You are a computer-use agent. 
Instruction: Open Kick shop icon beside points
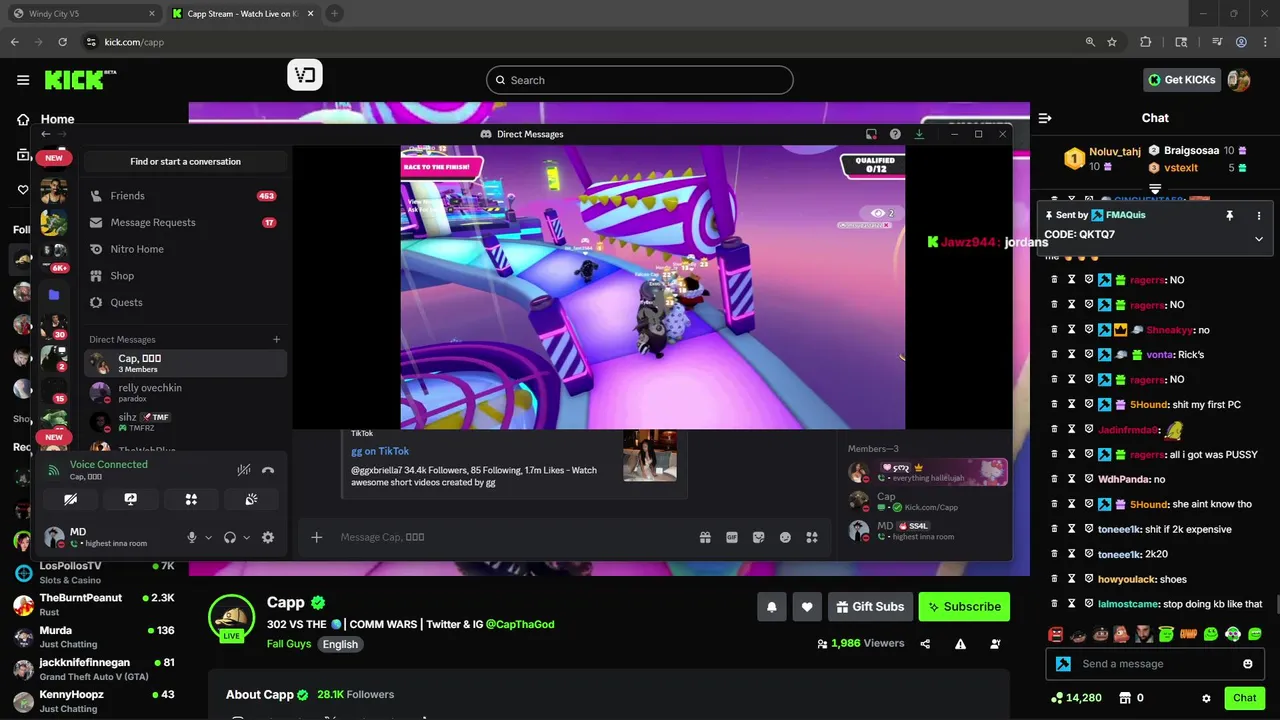(x=1124, y=698)
